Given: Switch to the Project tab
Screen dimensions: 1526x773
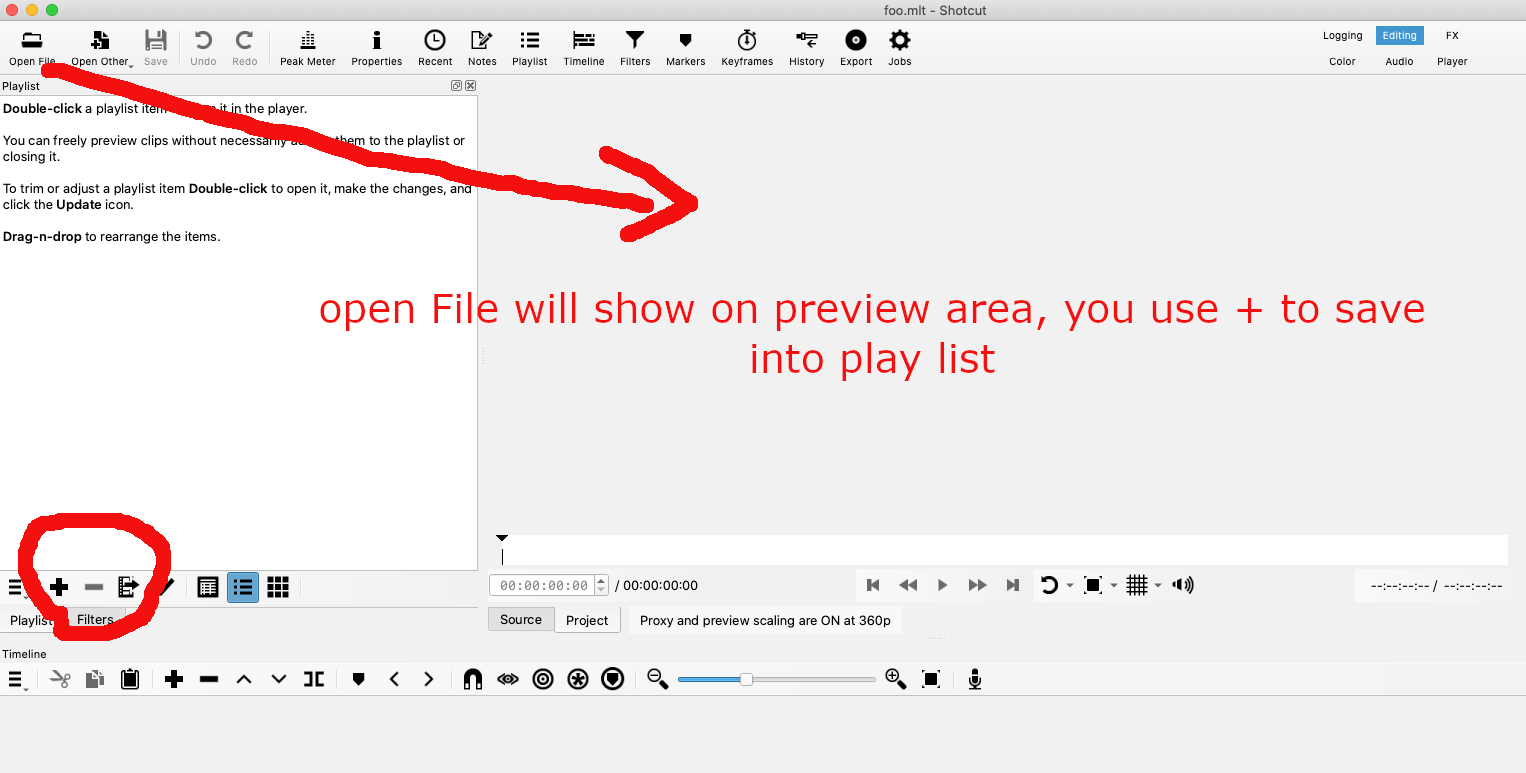Looking at the screenshot, I should [586, 620].
